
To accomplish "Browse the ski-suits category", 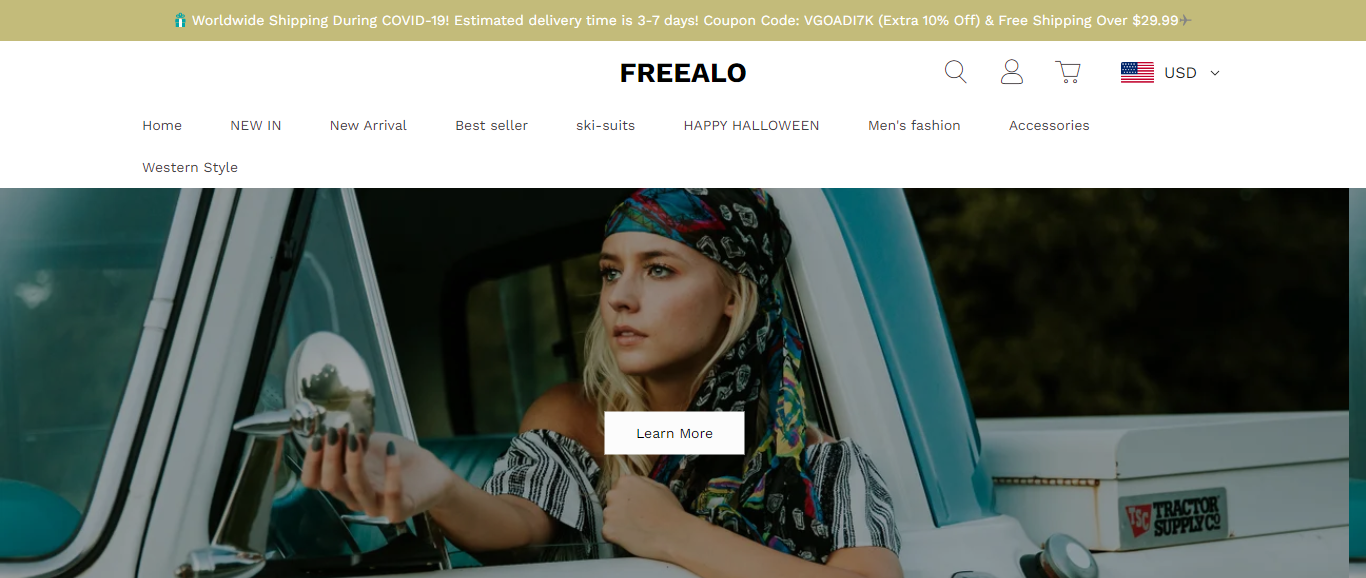I will [x=605, y=125].
